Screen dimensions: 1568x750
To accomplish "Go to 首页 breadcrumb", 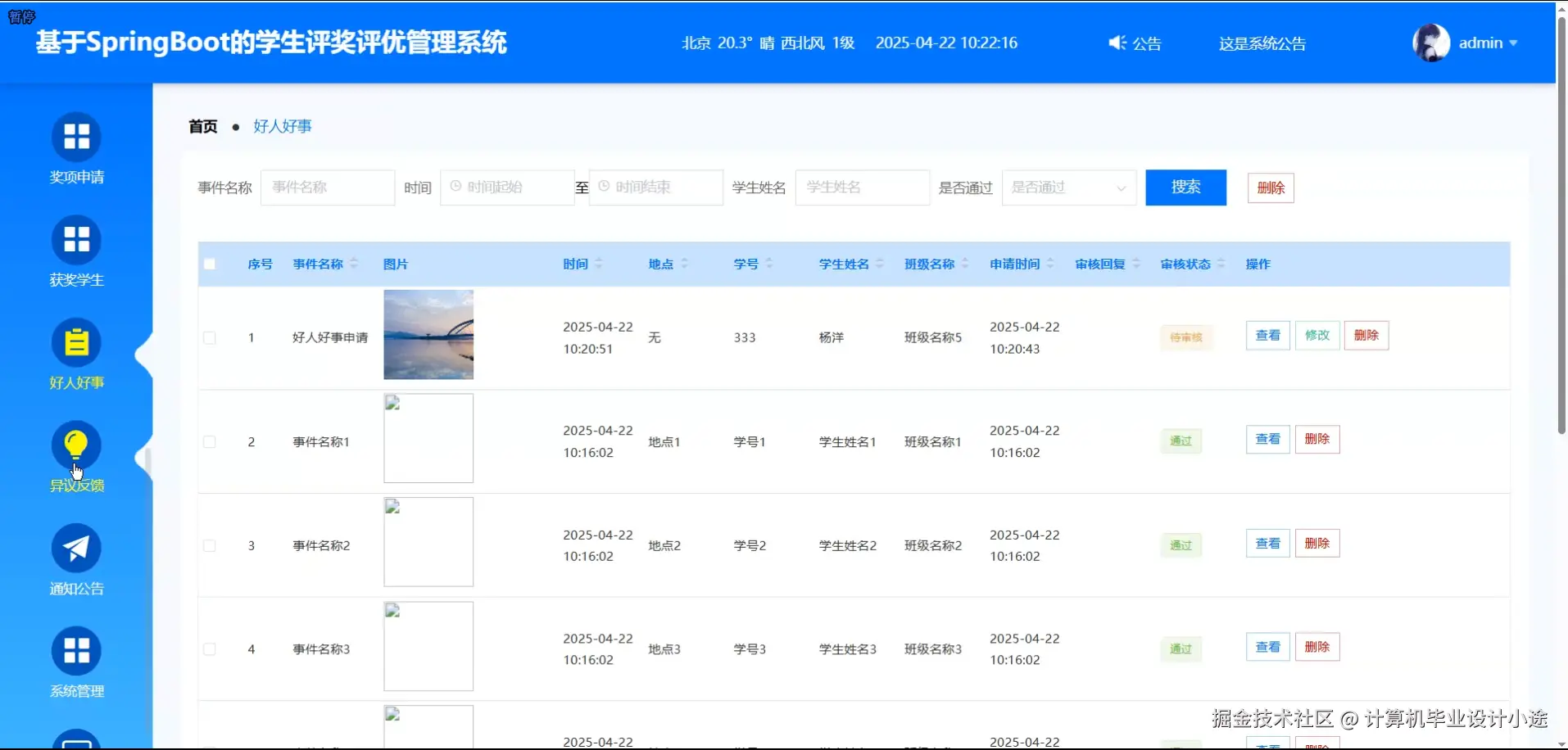I will pos(202,126).
